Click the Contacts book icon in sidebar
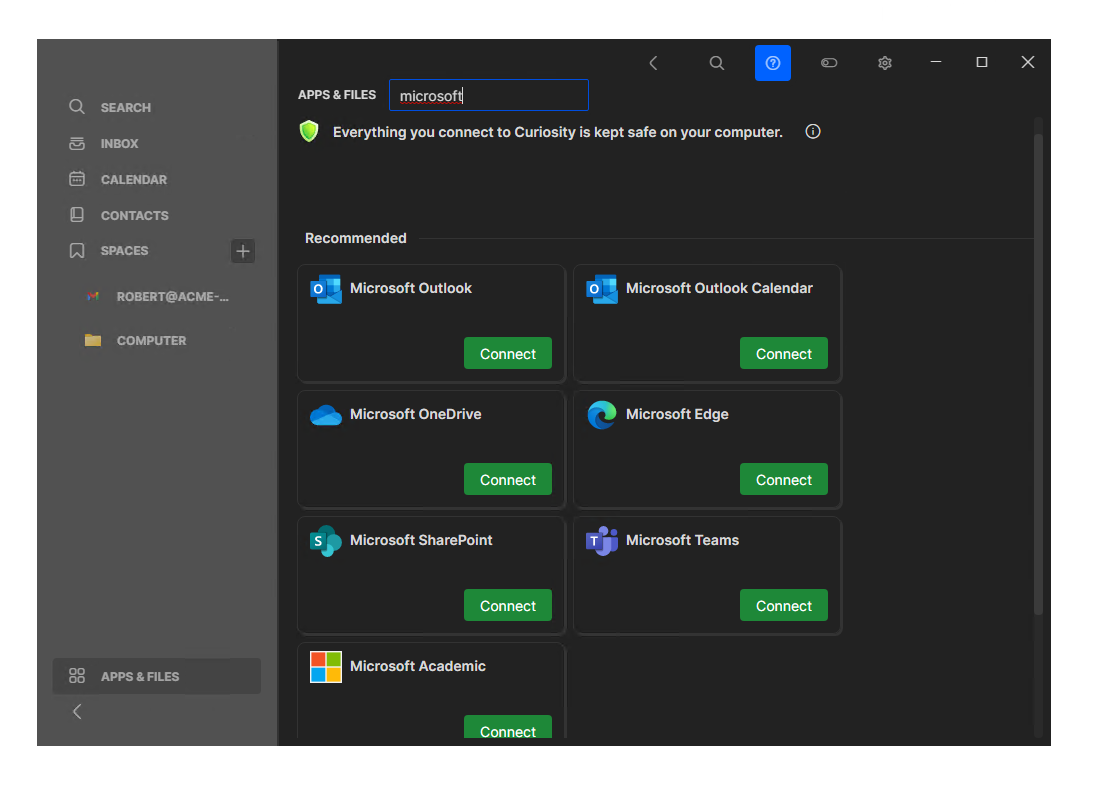 click(x=77, y=215)
